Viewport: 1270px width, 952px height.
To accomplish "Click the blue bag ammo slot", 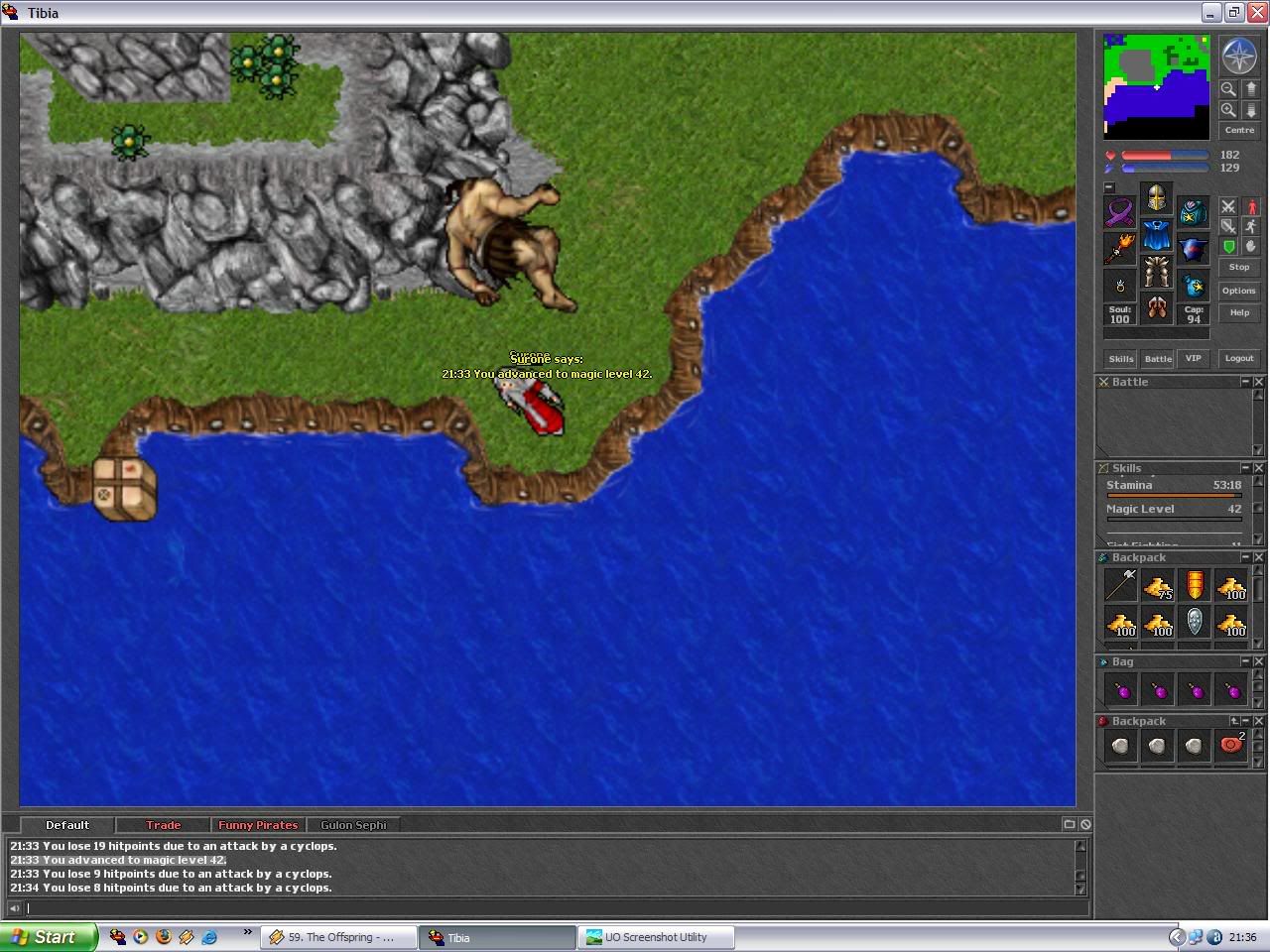I will point(1193,286).
